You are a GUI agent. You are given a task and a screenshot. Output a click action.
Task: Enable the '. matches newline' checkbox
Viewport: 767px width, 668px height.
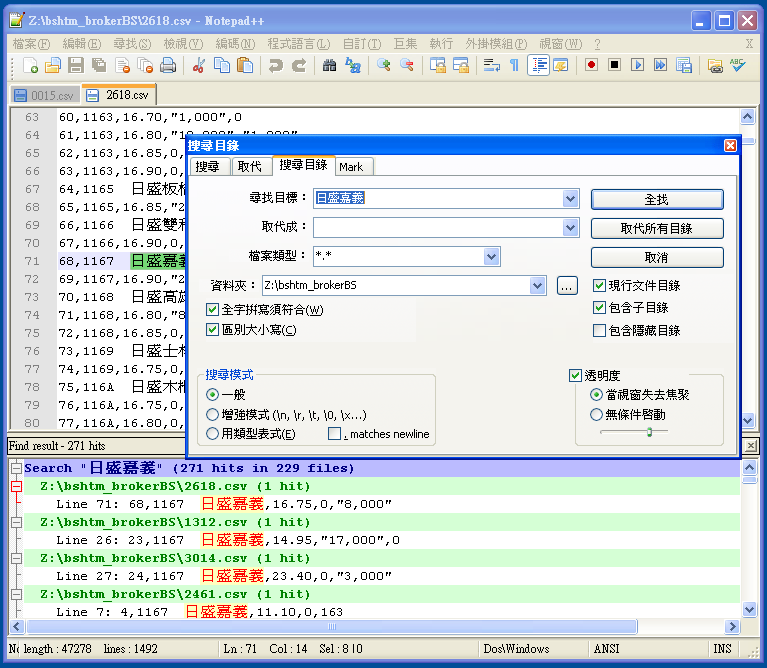(335, 434)
